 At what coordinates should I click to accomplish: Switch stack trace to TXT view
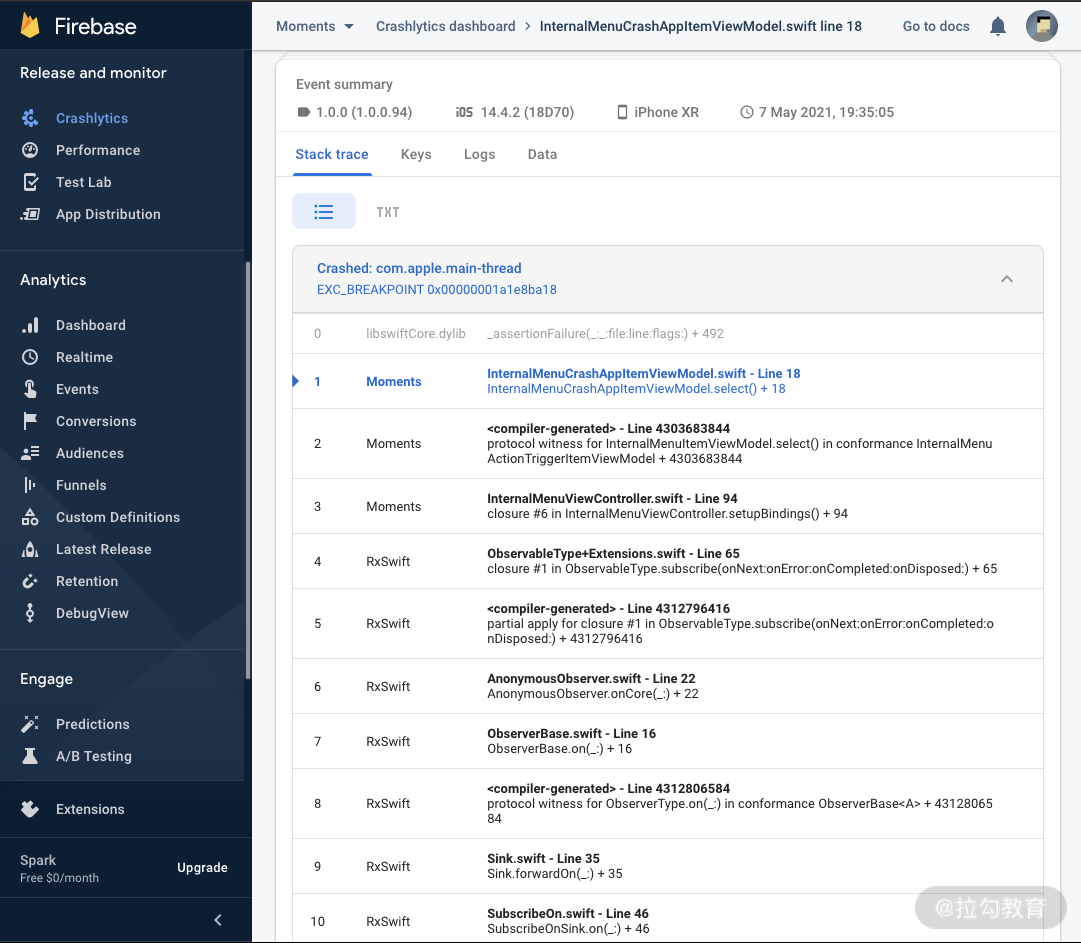(x=387, y=212)
